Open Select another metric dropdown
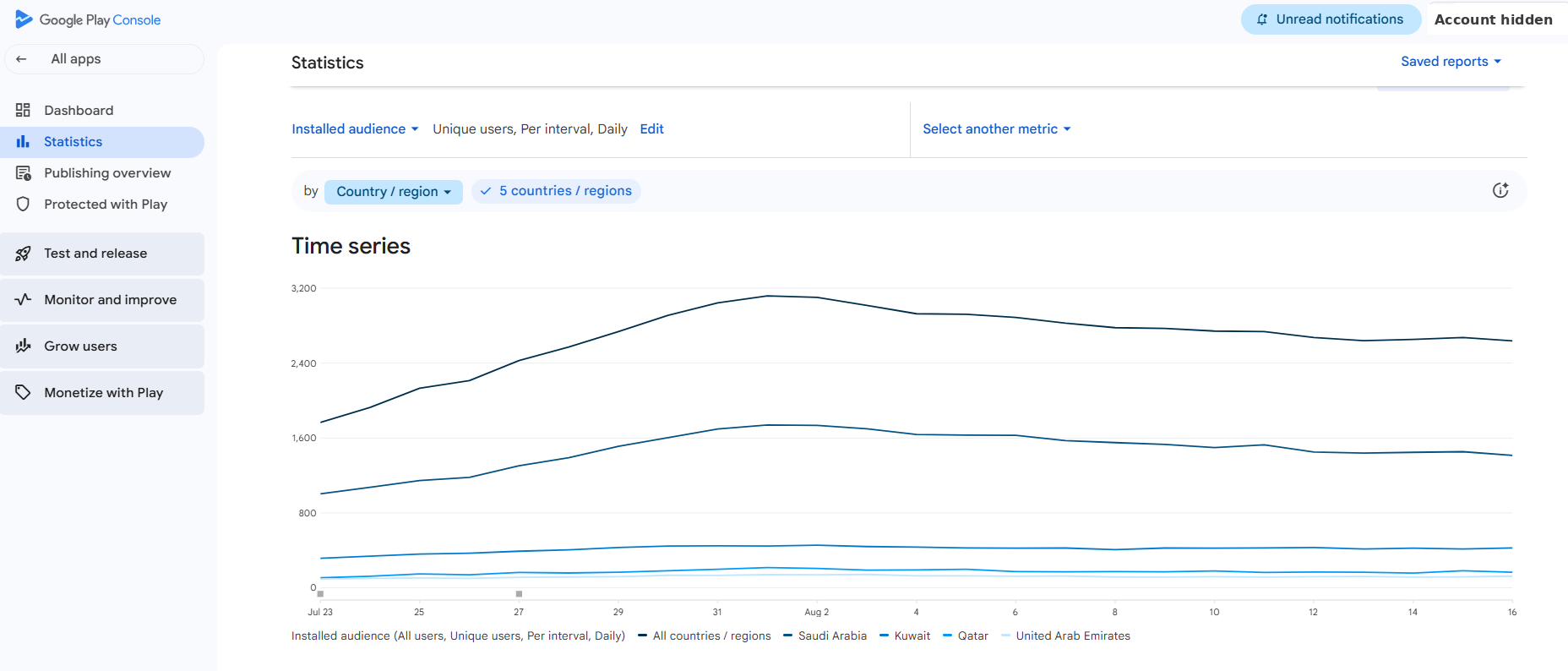1568x671 pixels. [x=997, y=129]
